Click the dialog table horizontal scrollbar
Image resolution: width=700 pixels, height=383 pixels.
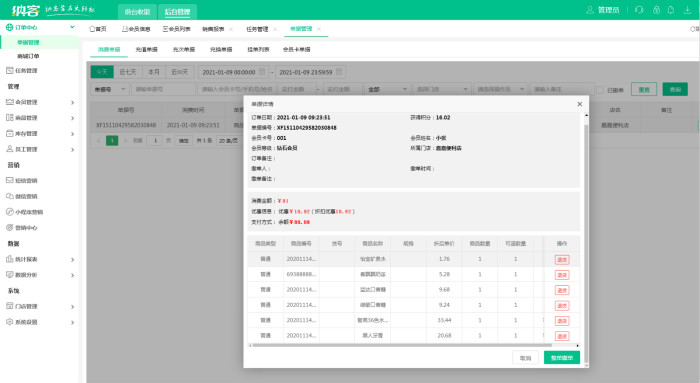coord(402,346)
